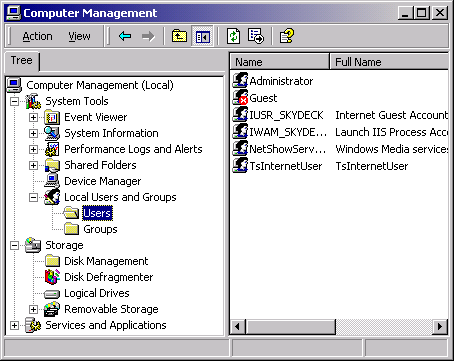Image resolution: width=454 pixels, height=361 pixels.
Task: Click the Services and Applications icon
Action: pyautogui.click(x=33, y=325)
